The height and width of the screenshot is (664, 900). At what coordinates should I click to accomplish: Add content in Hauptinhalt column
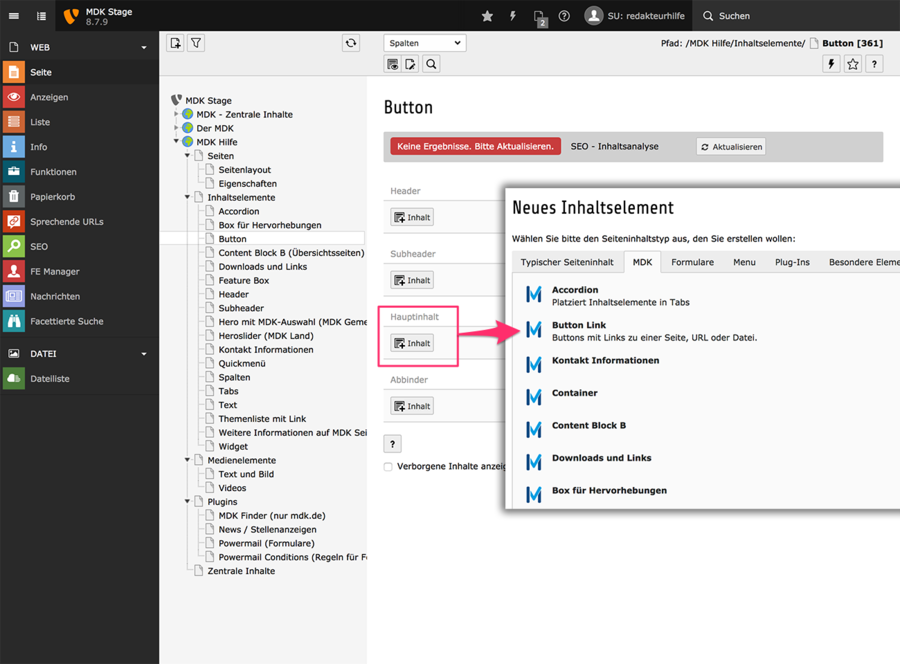pos(412,343)
